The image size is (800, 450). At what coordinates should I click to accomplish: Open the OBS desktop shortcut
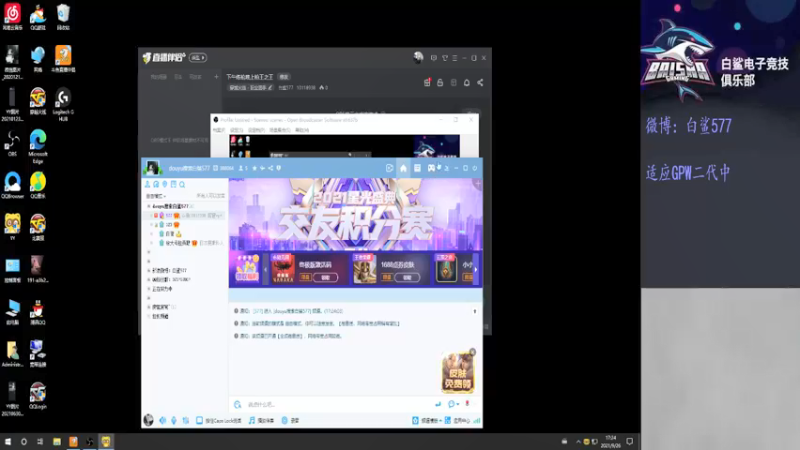pyautogui.click(x=12, y=143)
